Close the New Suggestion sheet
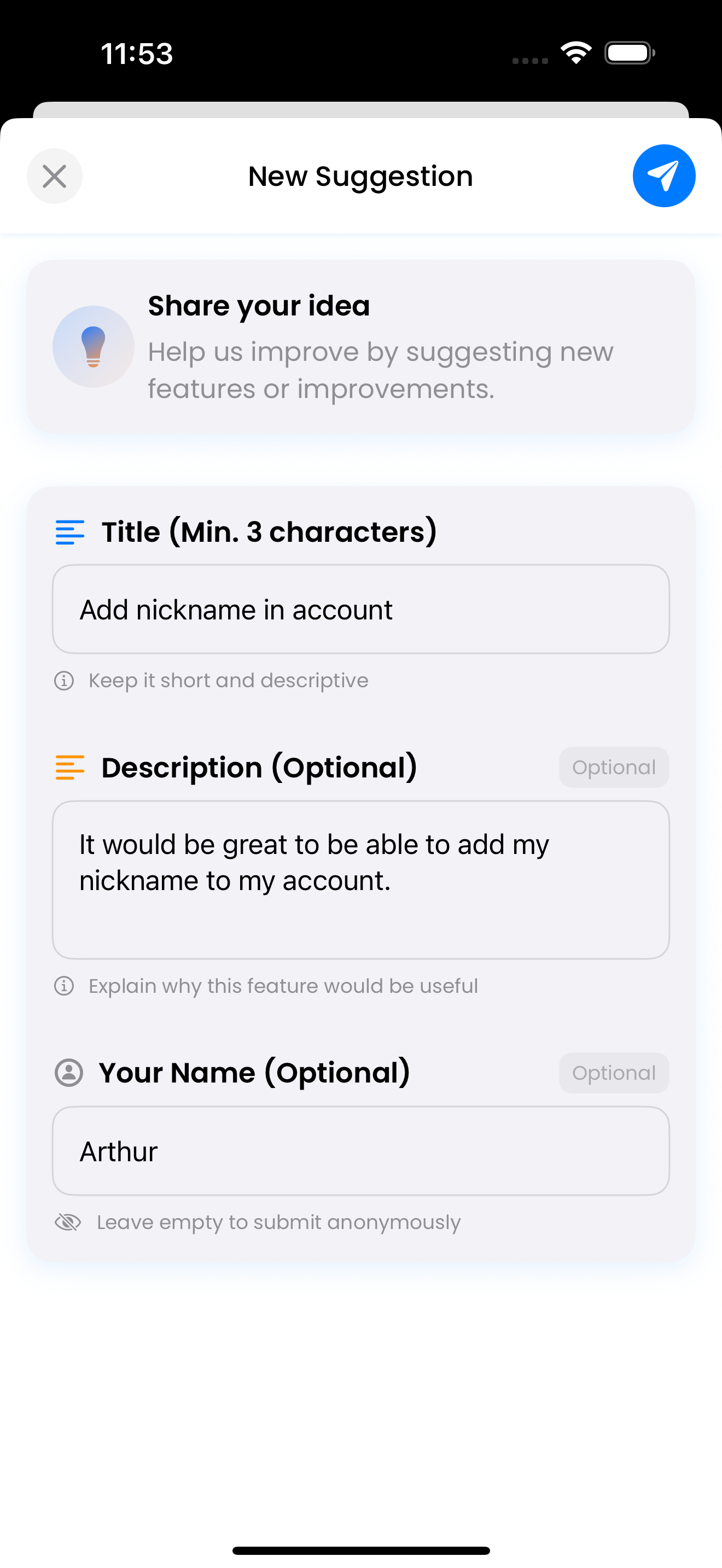Viewport: 722px width, 1568px height. 55,177
